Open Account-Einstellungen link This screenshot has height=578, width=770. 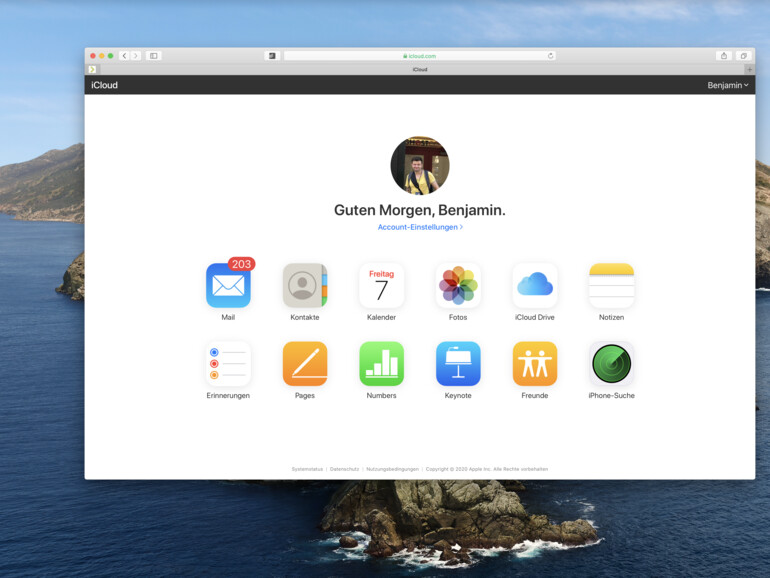pos(420,227)
